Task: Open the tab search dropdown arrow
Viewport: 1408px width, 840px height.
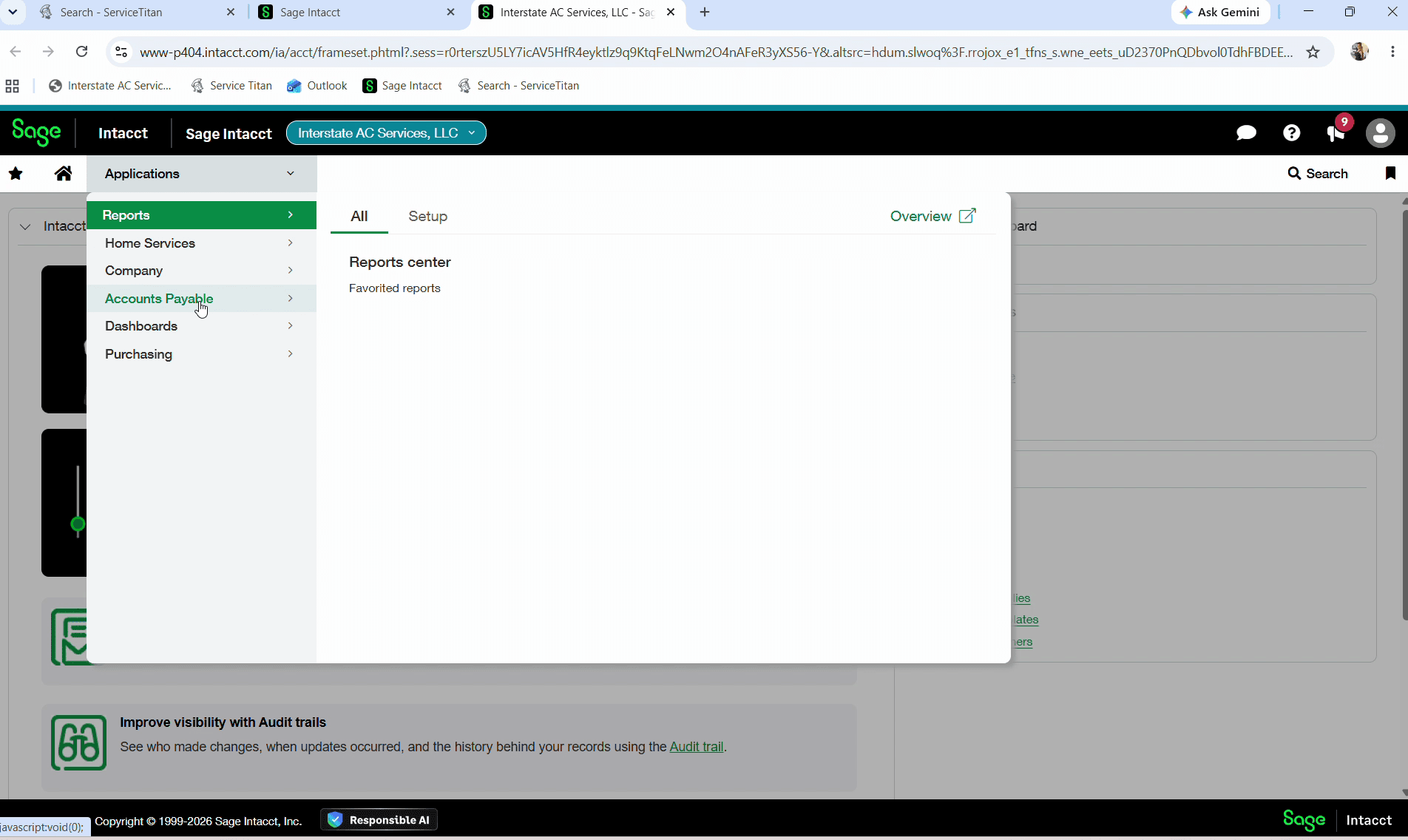Action: click(x=13, y=12)
